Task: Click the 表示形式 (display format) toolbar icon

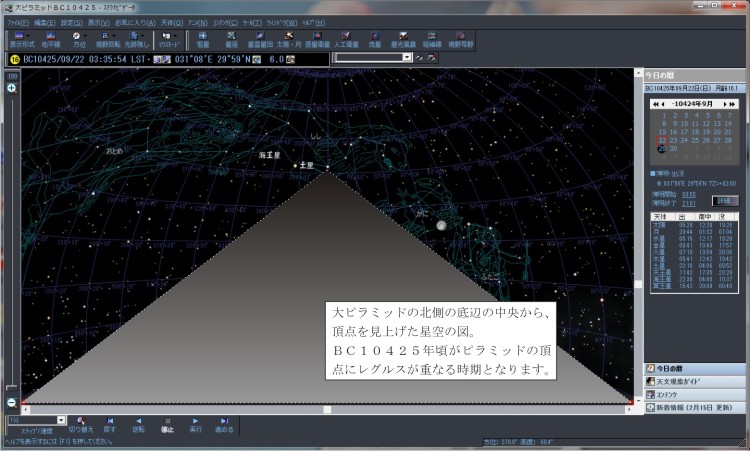Action: click(x=21, y=38)
